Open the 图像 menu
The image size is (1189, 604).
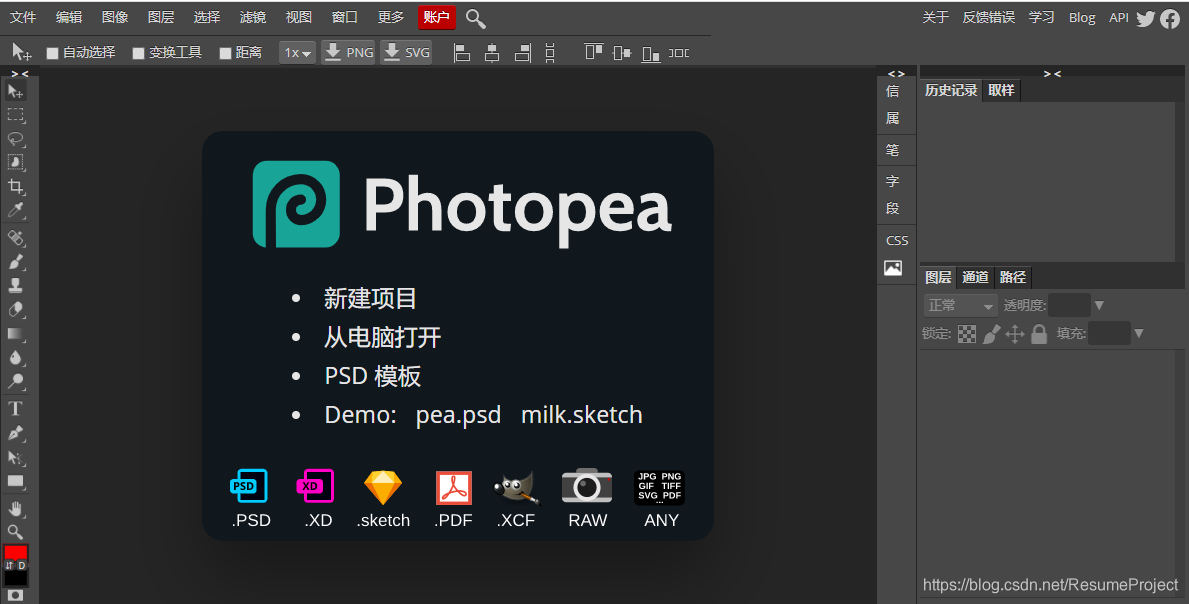click(115, 17)
